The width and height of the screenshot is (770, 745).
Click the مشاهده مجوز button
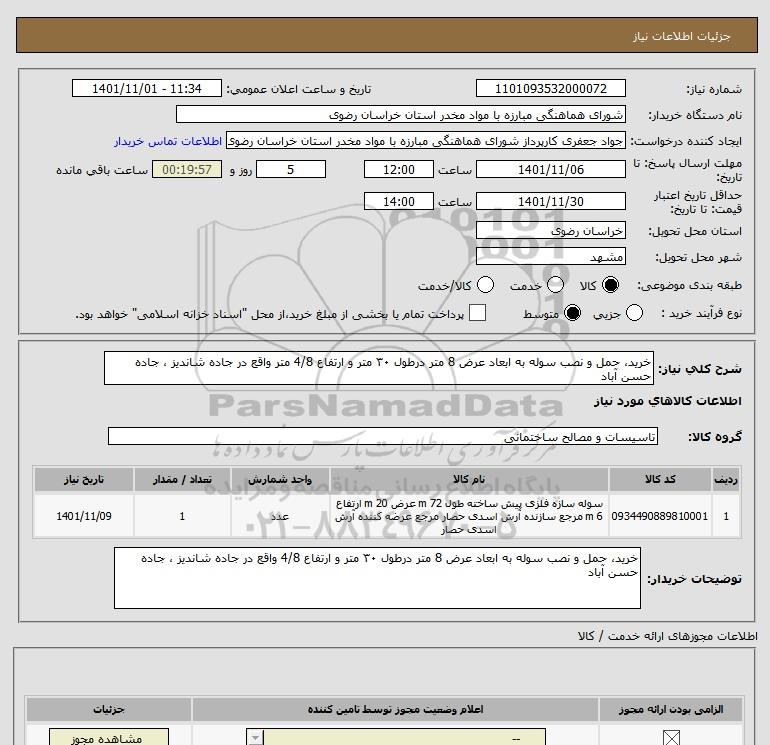click(109, 737)
